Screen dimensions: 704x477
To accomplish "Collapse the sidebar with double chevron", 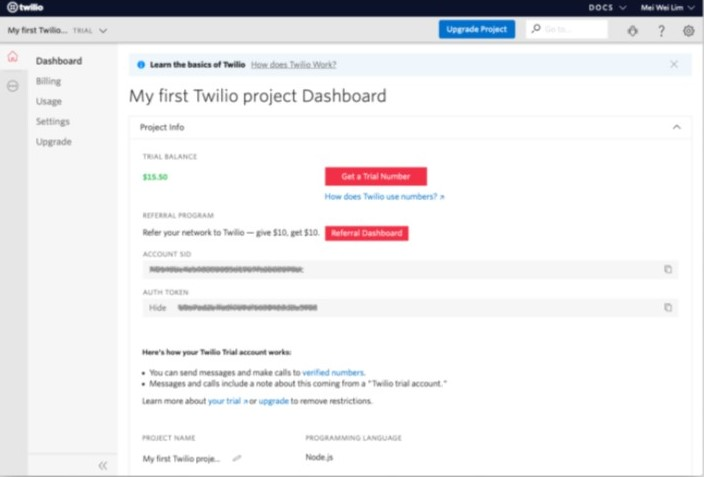I will coord(103,465).
